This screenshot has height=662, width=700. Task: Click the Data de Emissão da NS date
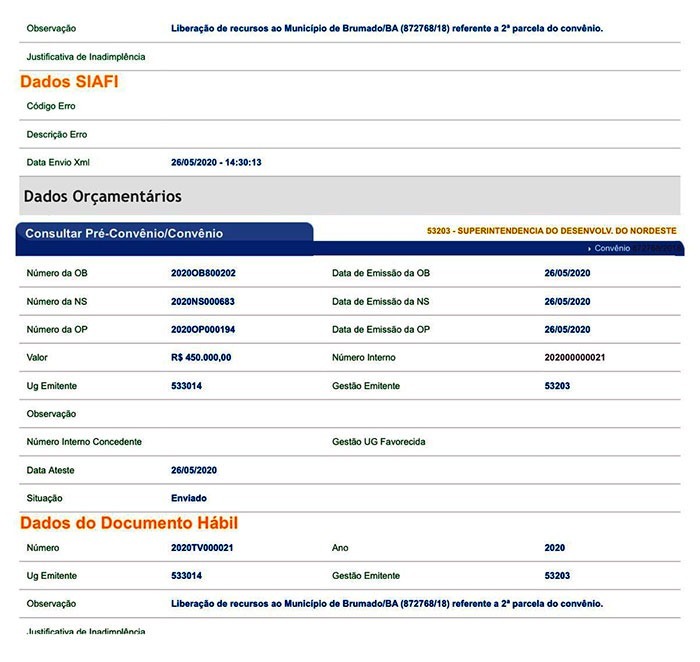(567, 302)
